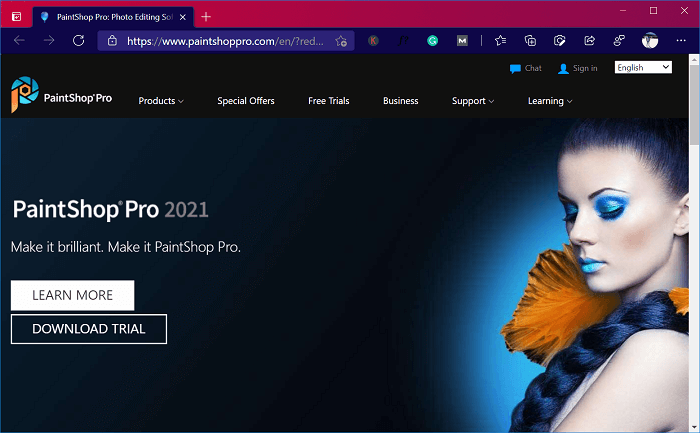Click the PaintShop Pro 2021 heading
Viewport: 700px width, 433px height.
click(x=110, y=209)
